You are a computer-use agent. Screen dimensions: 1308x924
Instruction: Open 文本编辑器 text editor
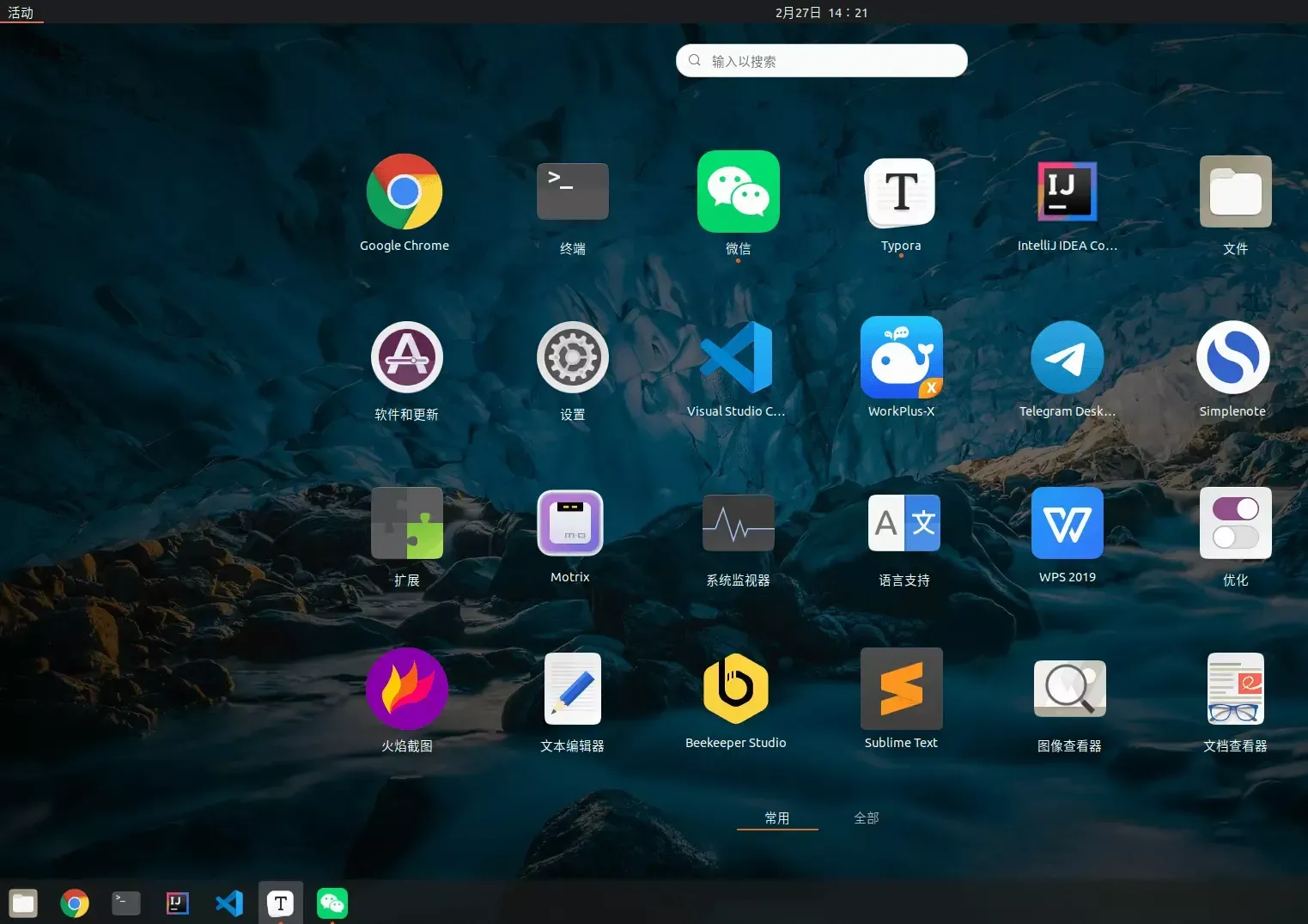pos(573,689)
